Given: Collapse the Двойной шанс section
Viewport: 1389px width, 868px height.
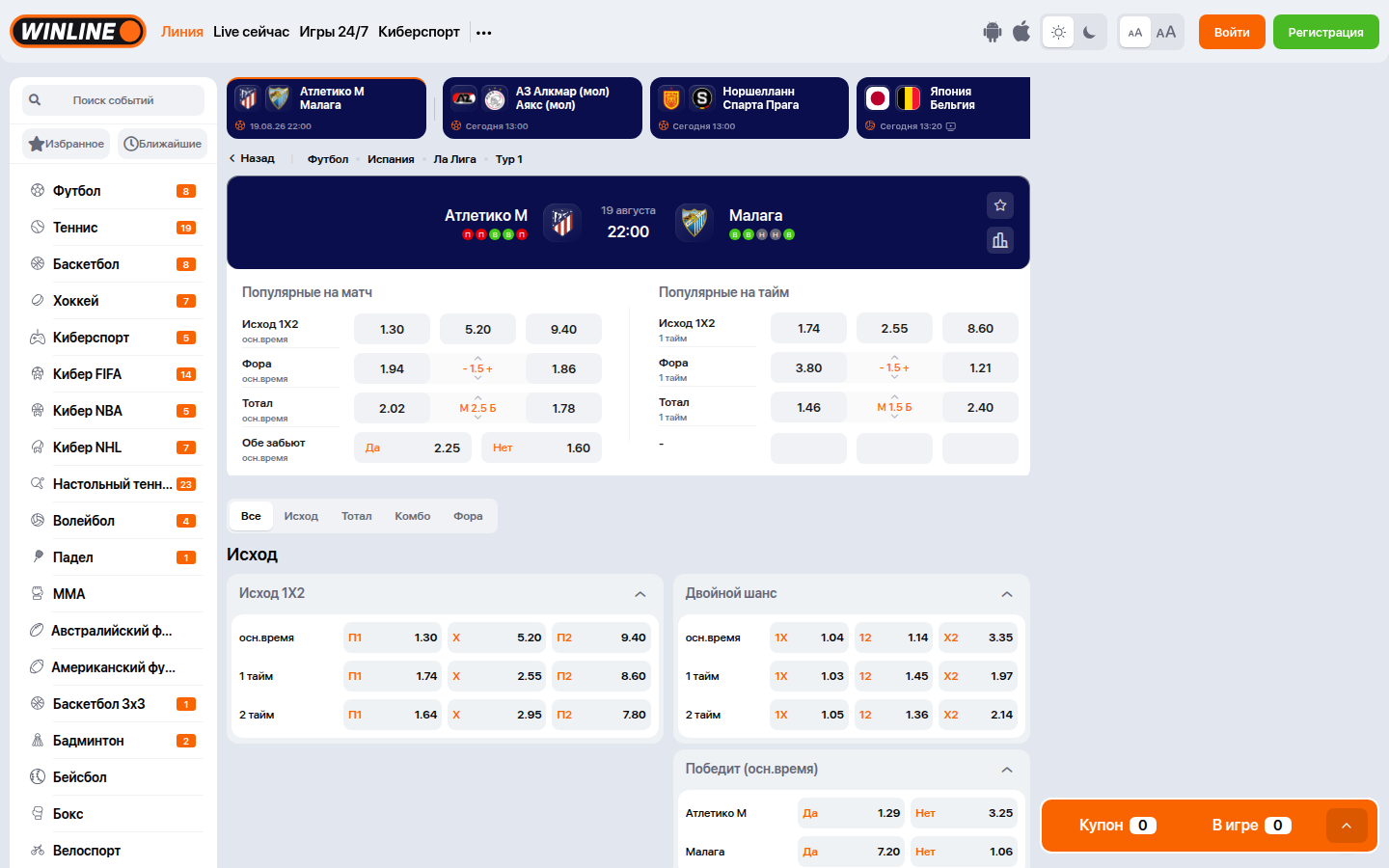Looking at the screenshot, I should coord(1007,594).
